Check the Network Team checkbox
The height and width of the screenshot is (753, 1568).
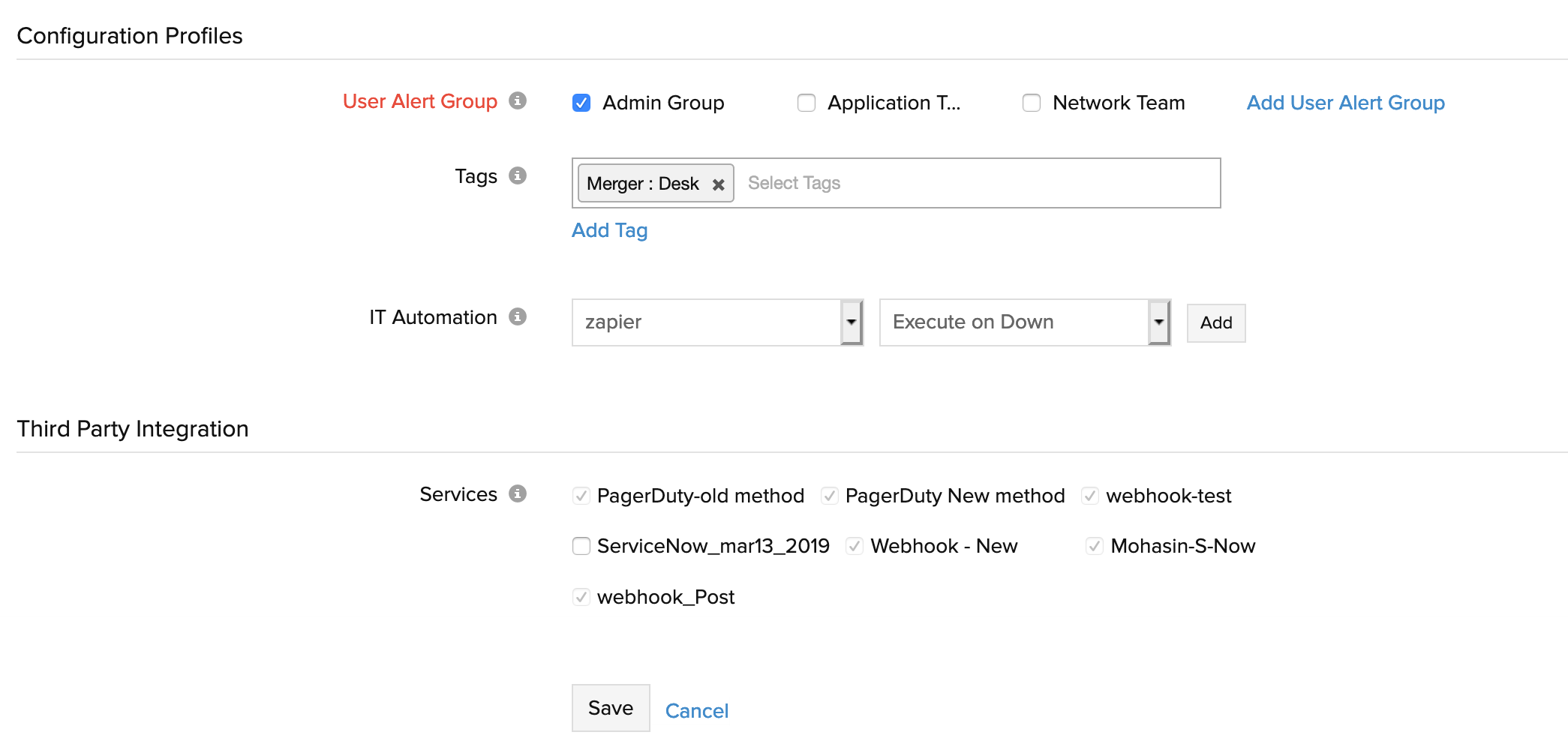pos(1032,103)
